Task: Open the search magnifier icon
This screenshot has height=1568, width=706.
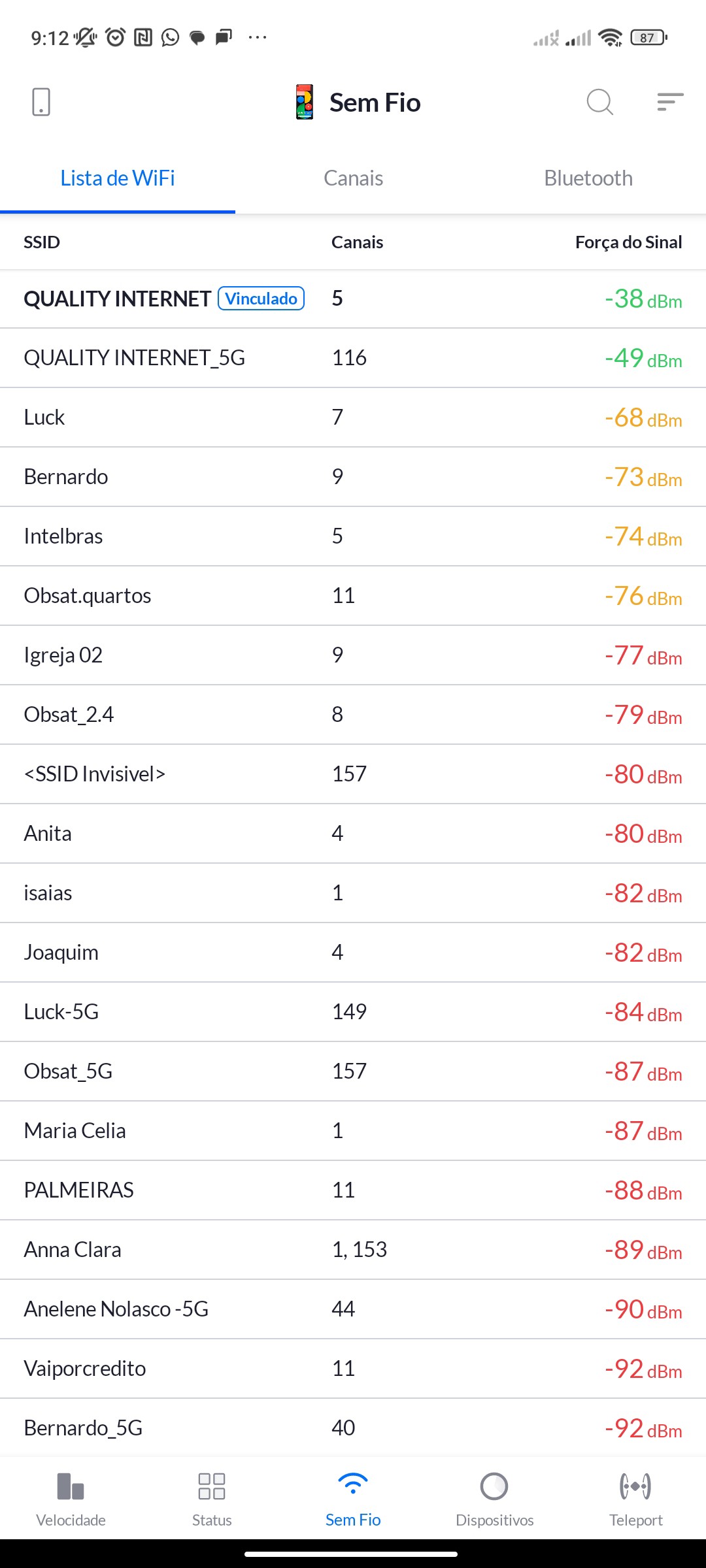Action: pyautogui.click(x=599, y=102)
